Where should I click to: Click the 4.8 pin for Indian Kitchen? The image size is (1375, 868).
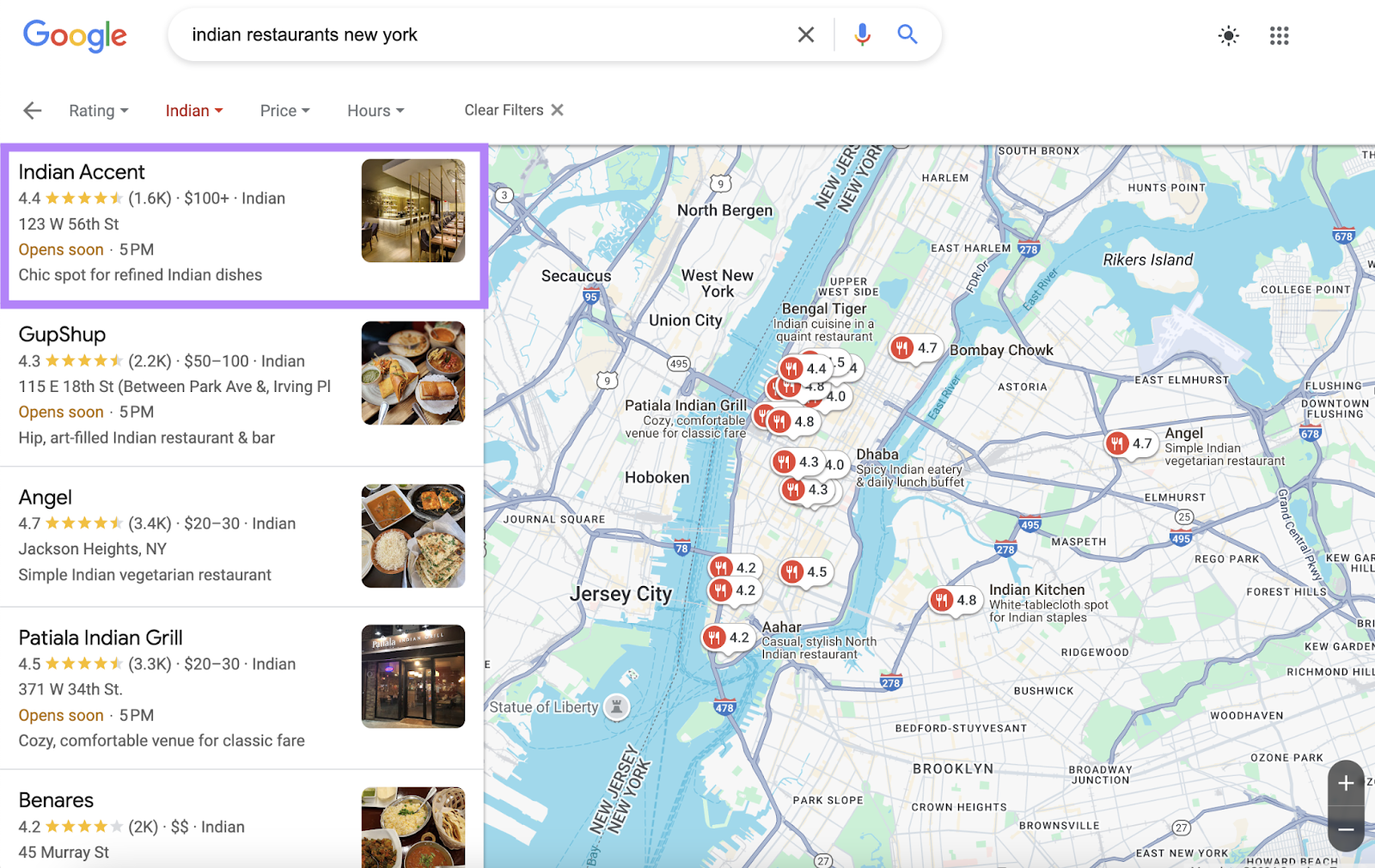tap(956, 601)
